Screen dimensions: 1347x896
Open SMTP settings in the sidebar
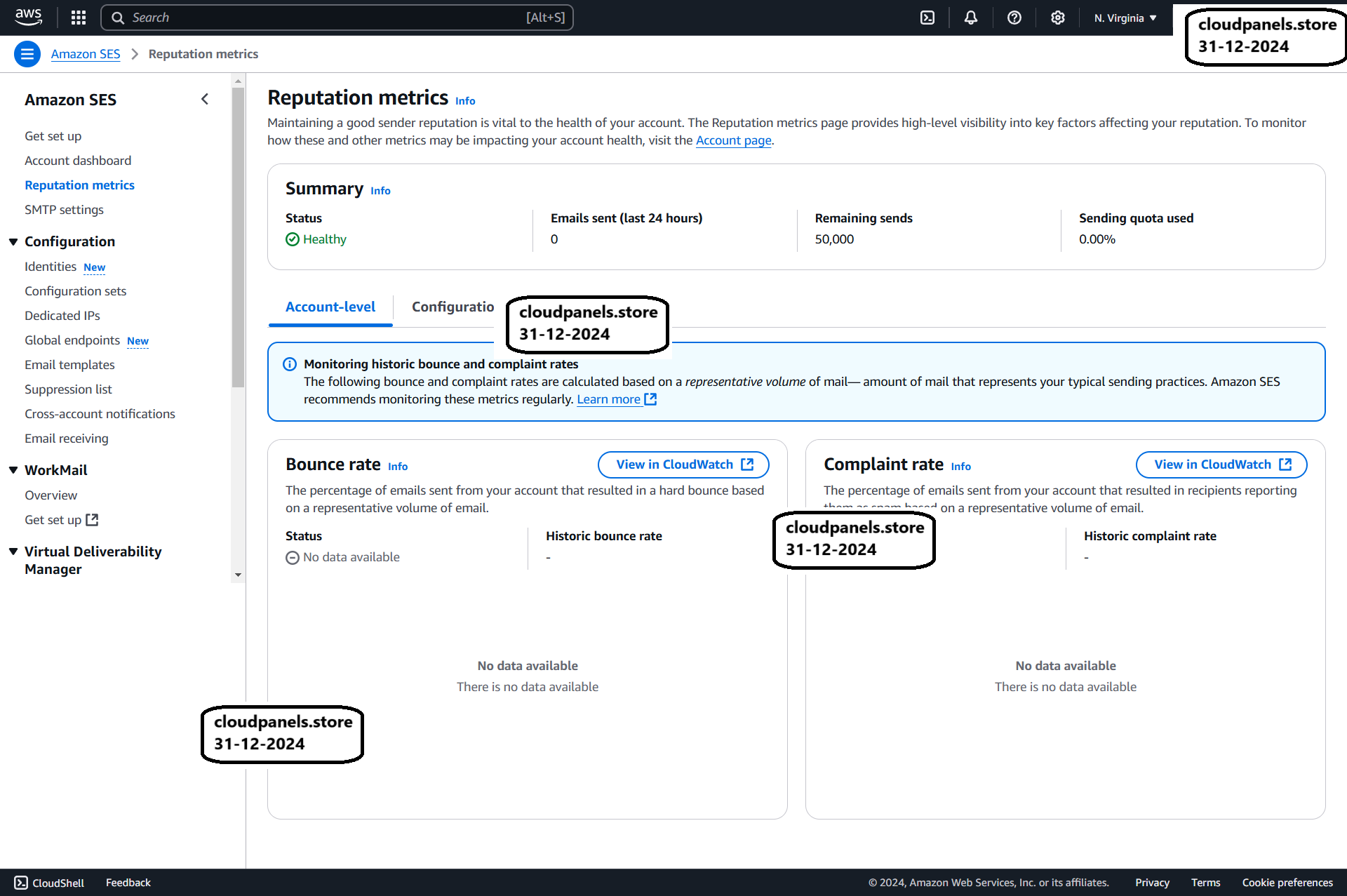pos(64,210)
